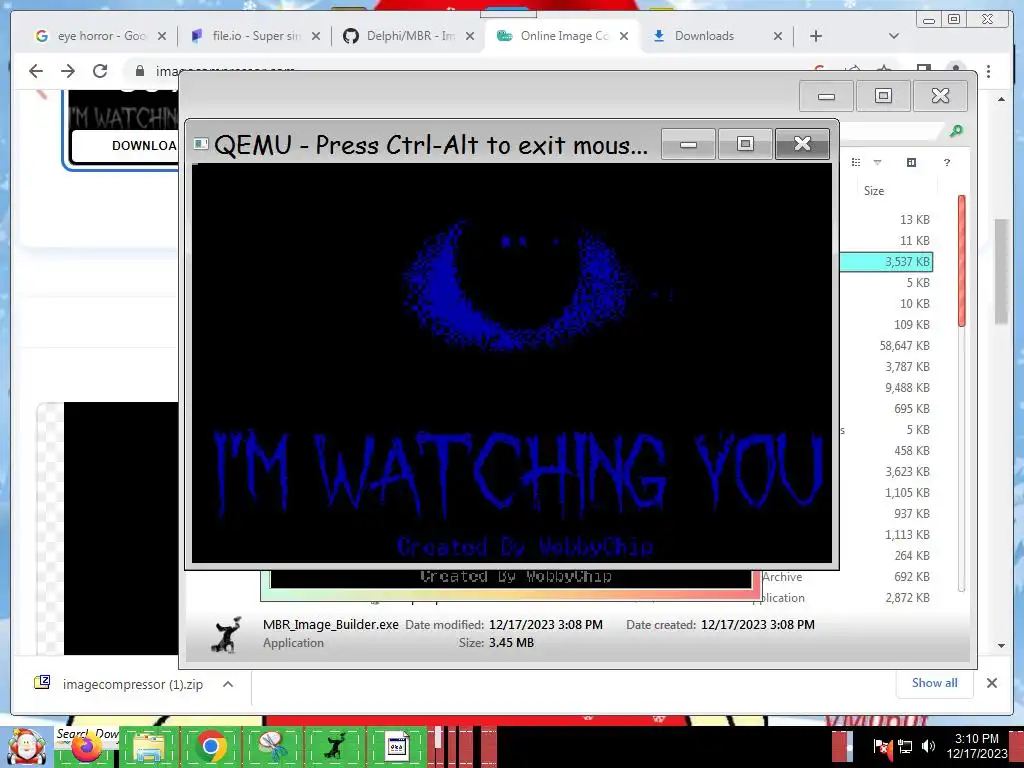Select the Online Image Compressor tab
This screenshot has height=768, width=1024.
(x=564, y=36)
